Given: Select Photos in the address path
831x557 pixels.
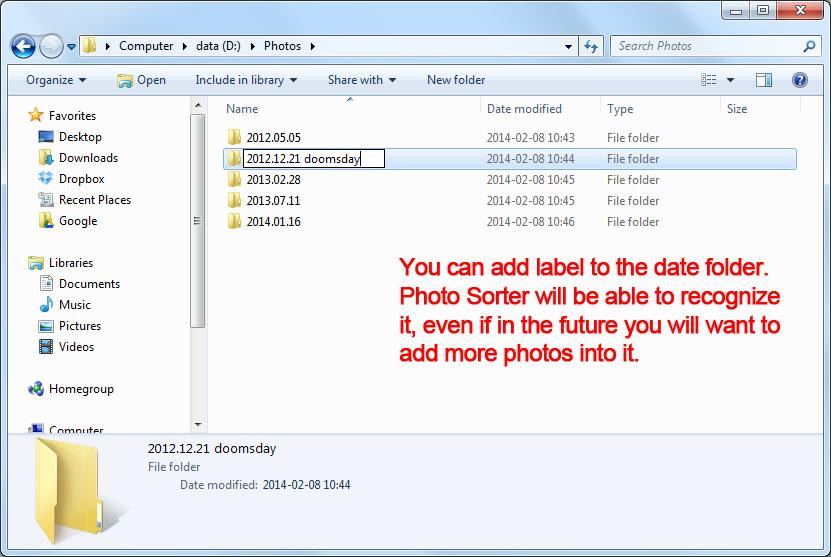Looking at the screenshot, I should (282, 46).
